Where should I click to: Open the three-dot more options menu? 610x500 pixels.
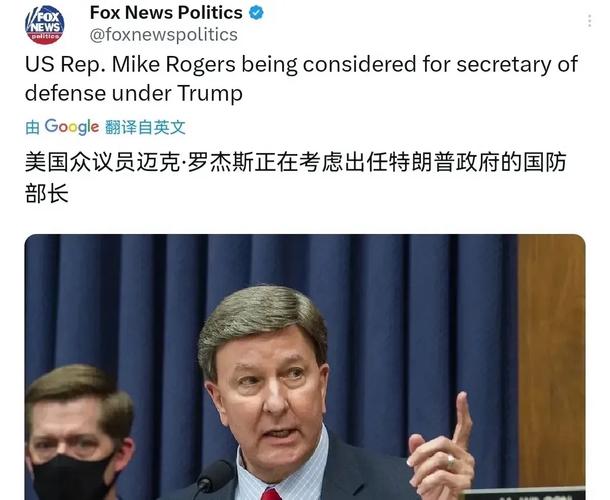tap(590, 21)
